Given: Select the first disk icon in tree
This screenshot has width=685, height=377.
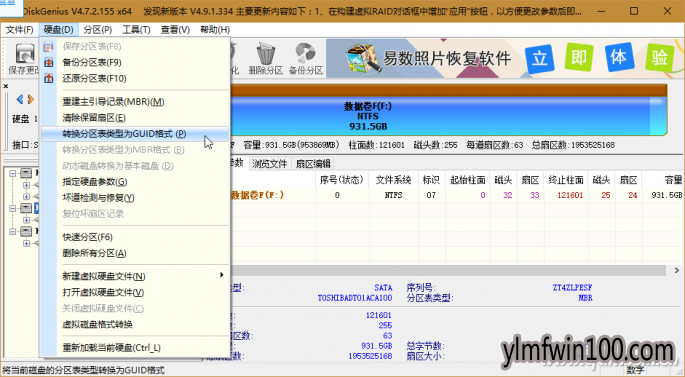Looking at the screenshot, I should pyautogui.click(x=26, y=173).
